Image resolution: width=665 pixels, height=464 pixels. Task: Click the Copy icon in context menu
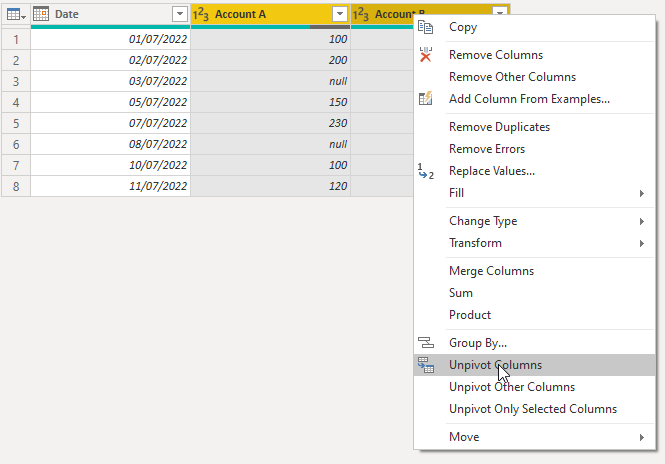[425, 27]
